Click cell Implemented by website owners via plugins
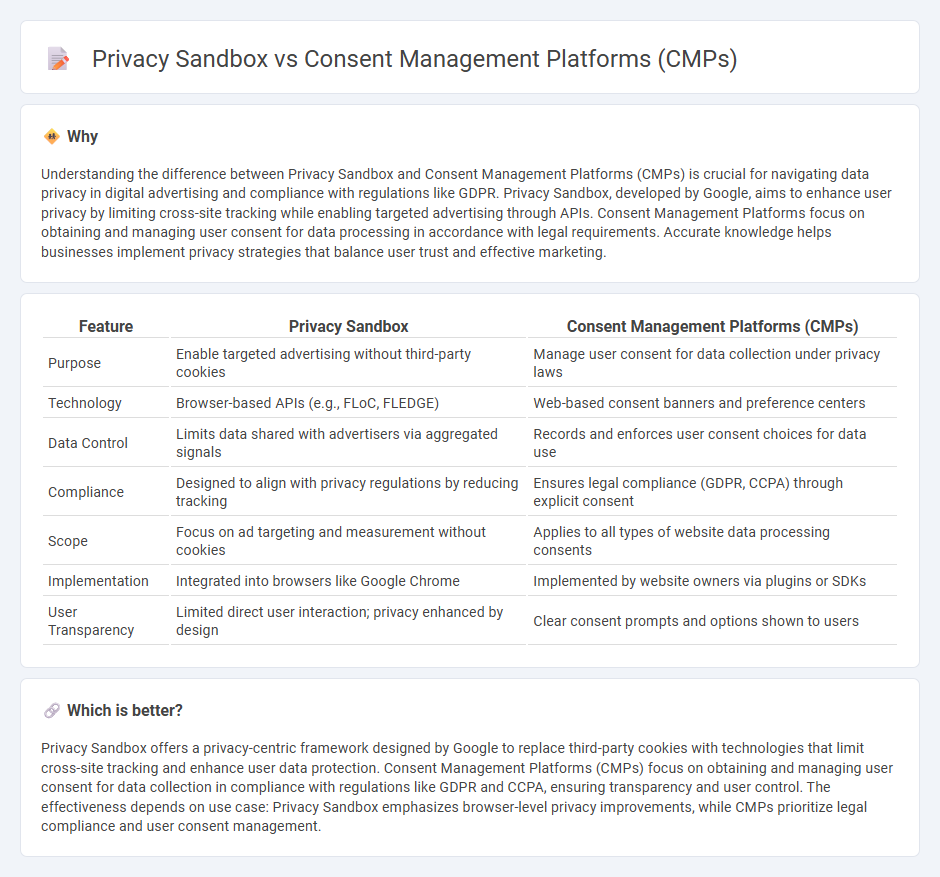This screenshot has height=877, width=940. [712, 581]
